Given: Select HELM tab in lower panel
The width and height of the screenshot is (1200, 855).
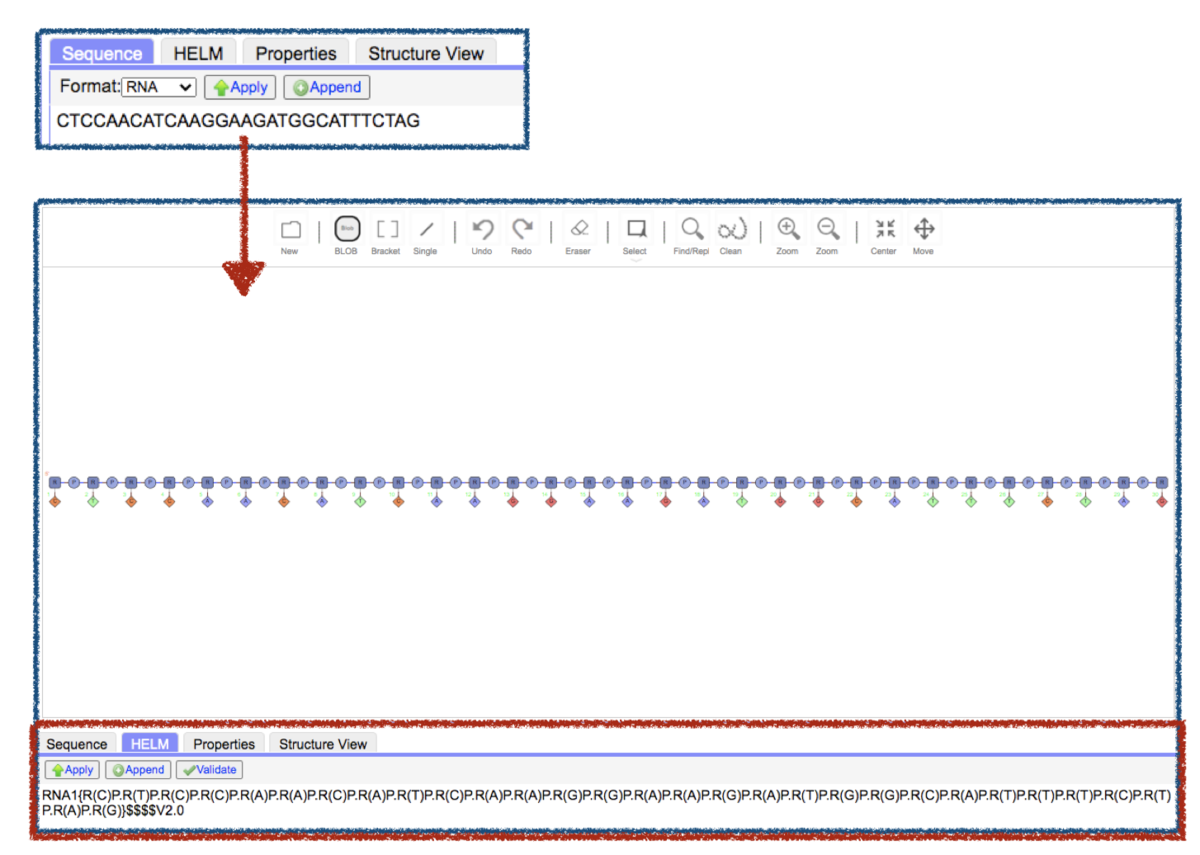Looking at the screenshot, I should click(150, 744).
